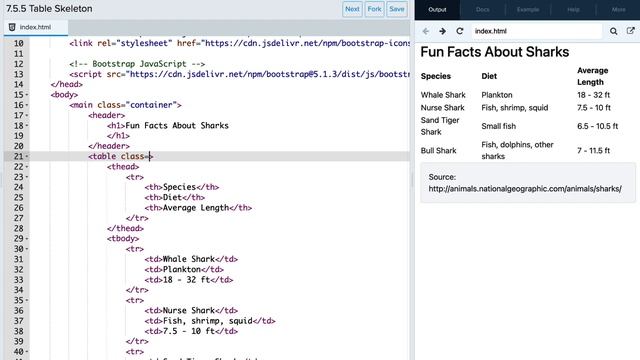This screenshot has height=360, width=640.
Task: Collapse the tr fold on line 30
Action: (x=27, y=249)
